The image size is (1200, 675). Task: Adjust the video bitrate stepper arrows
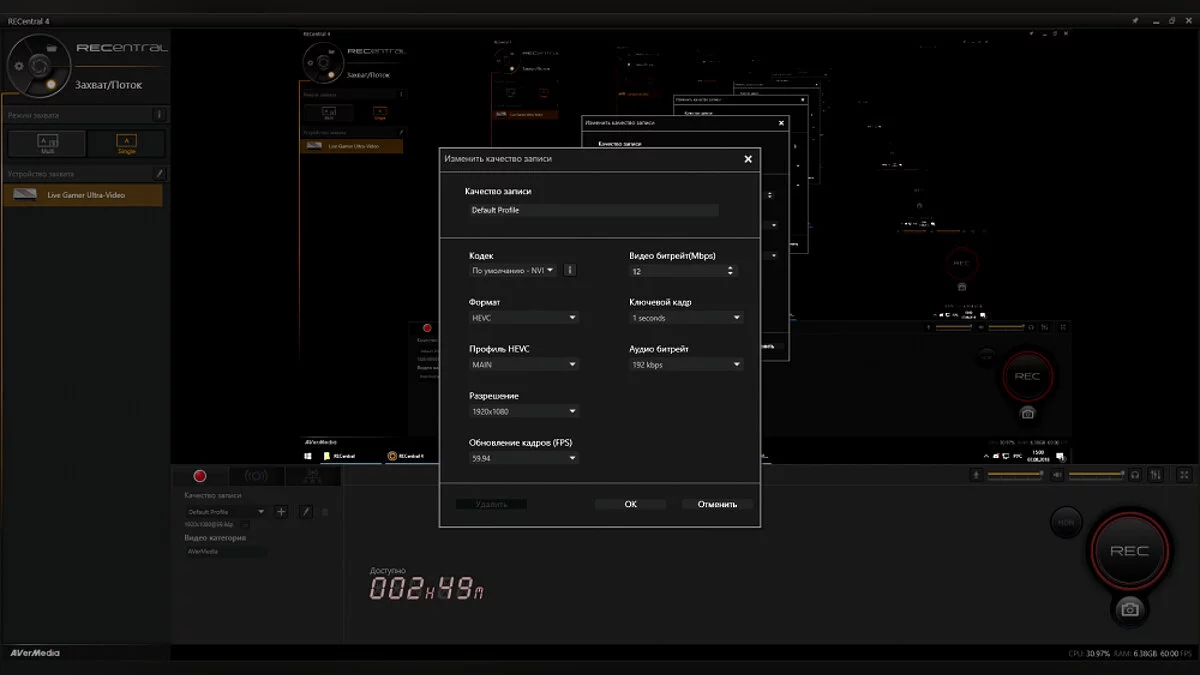click(x=731, y=271)
